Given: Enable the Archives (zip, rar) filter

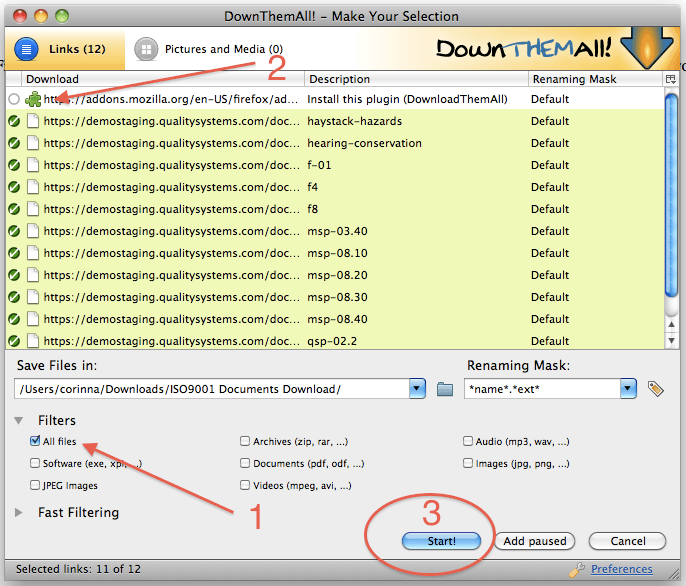Looking at the screenshot, I should (x=245, y=441).
